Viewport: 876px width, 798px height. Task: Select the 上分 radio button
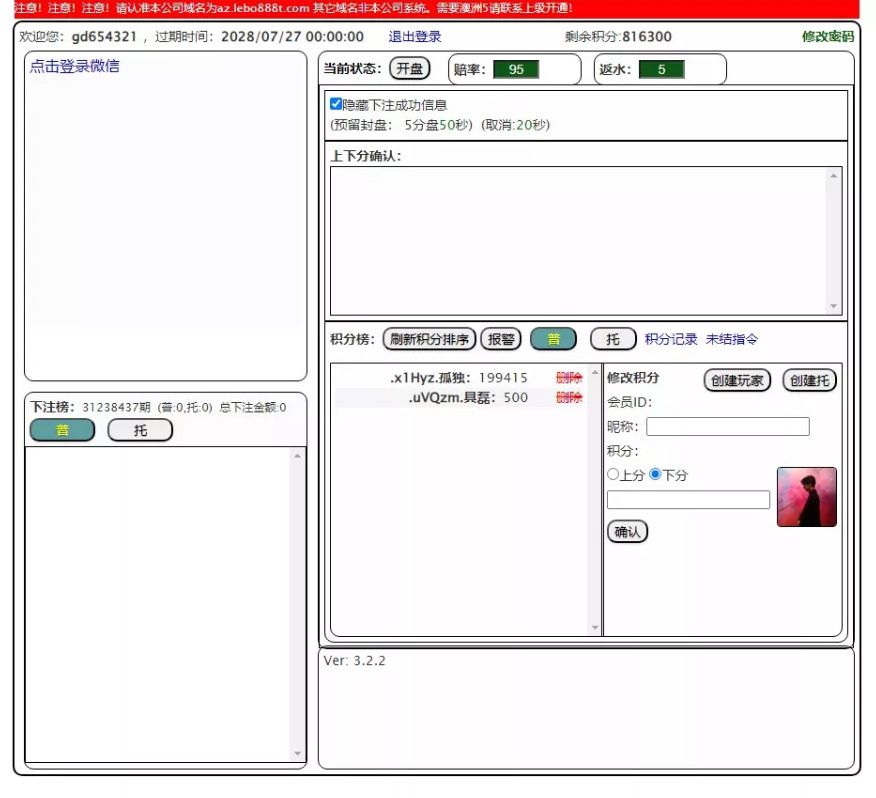613,475
